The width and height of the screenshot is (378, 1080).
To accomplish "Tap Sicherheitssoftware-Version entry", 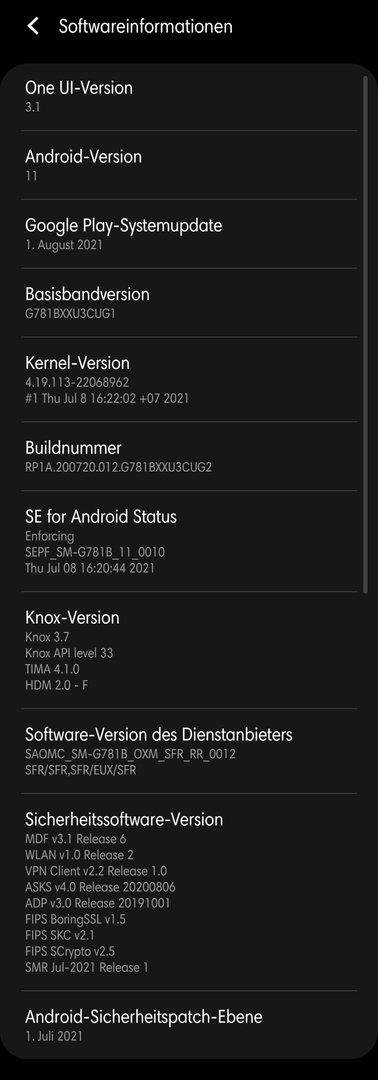I will coord(189,892).
